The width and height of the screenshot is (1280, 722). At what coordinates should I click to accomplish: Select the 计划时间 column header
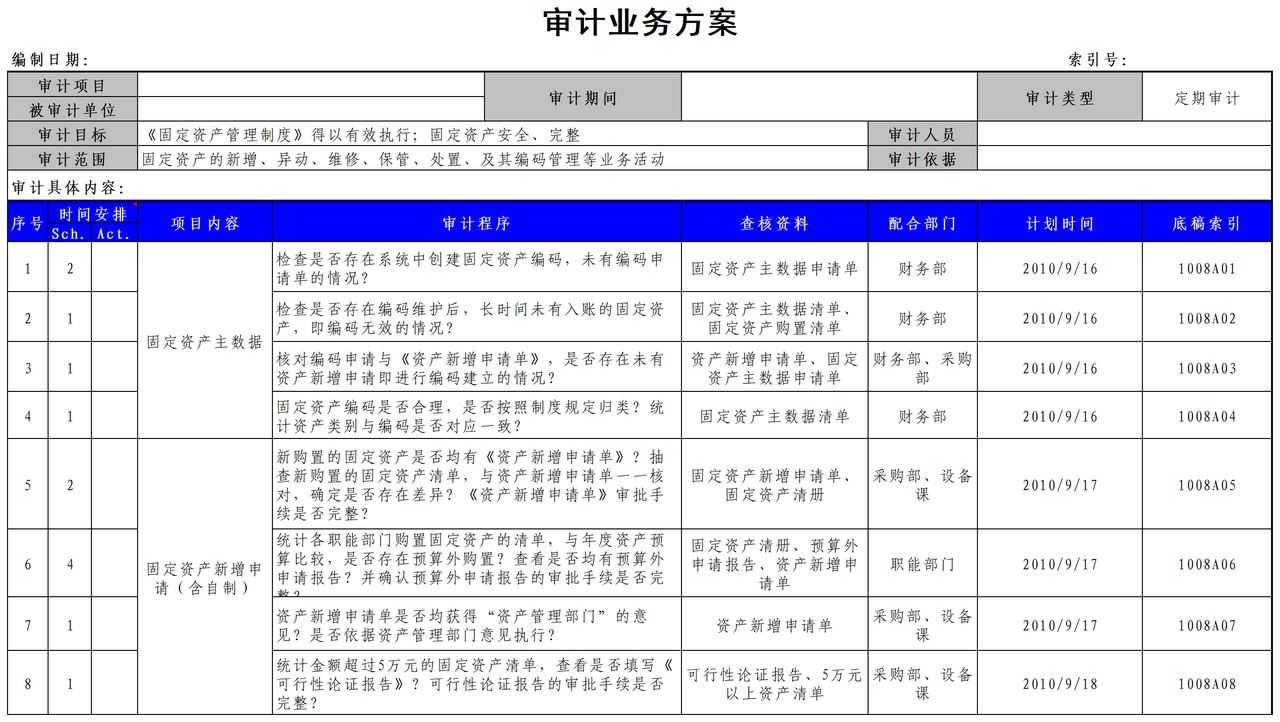tap(1060, 222)
